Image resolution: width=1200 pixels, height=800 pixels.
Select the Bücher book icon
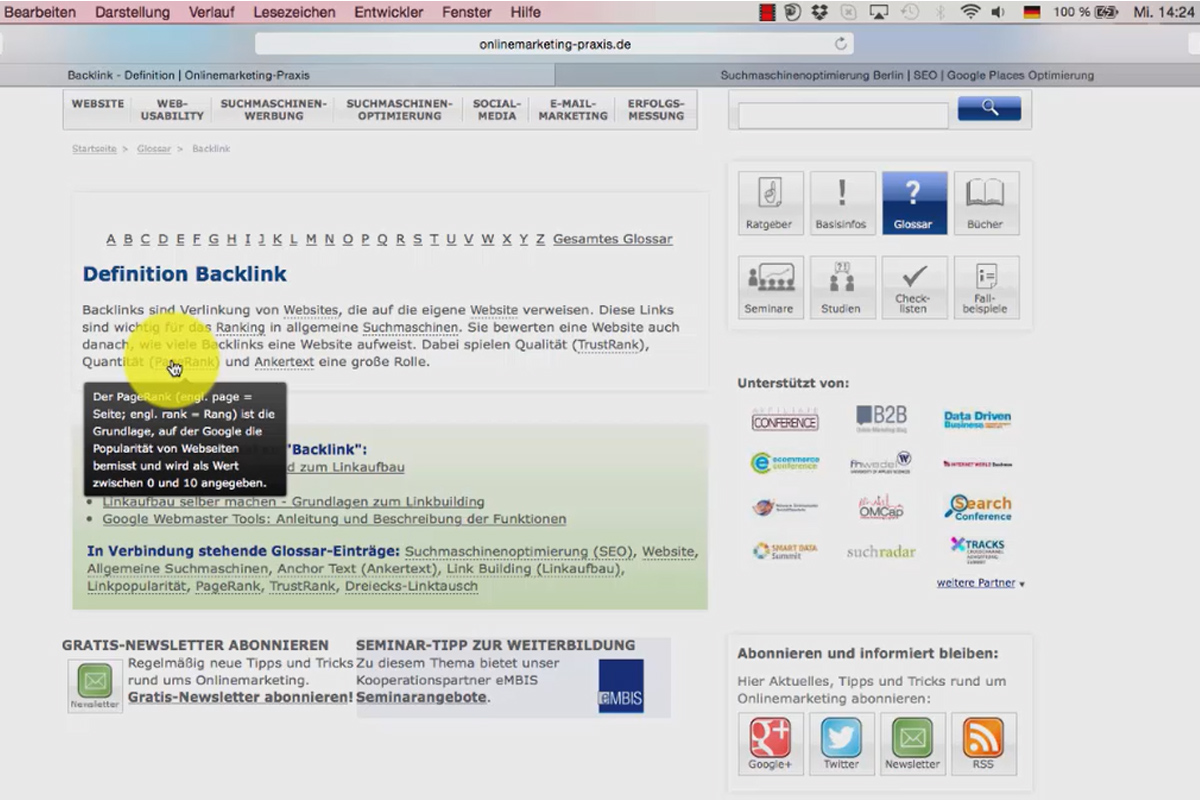point(986,203)
